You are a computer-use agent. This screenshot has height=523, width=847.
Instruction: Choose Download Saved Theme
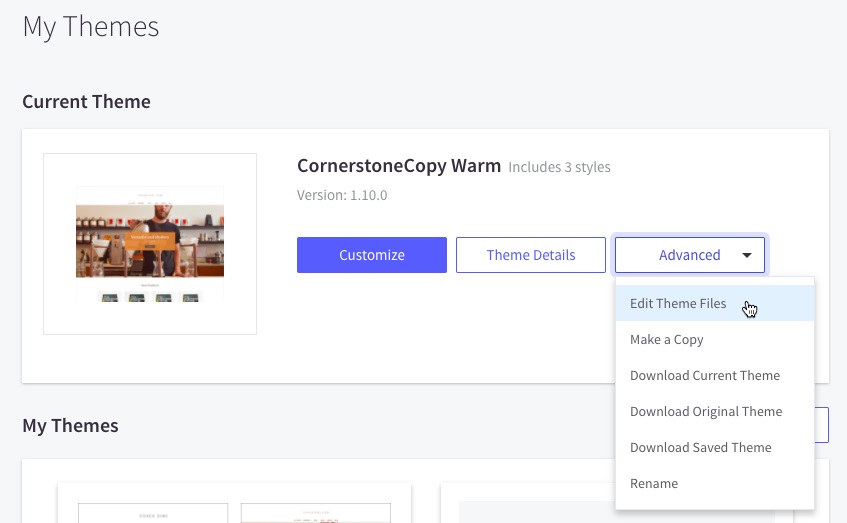pyautogui.click(x=700, y=448)
